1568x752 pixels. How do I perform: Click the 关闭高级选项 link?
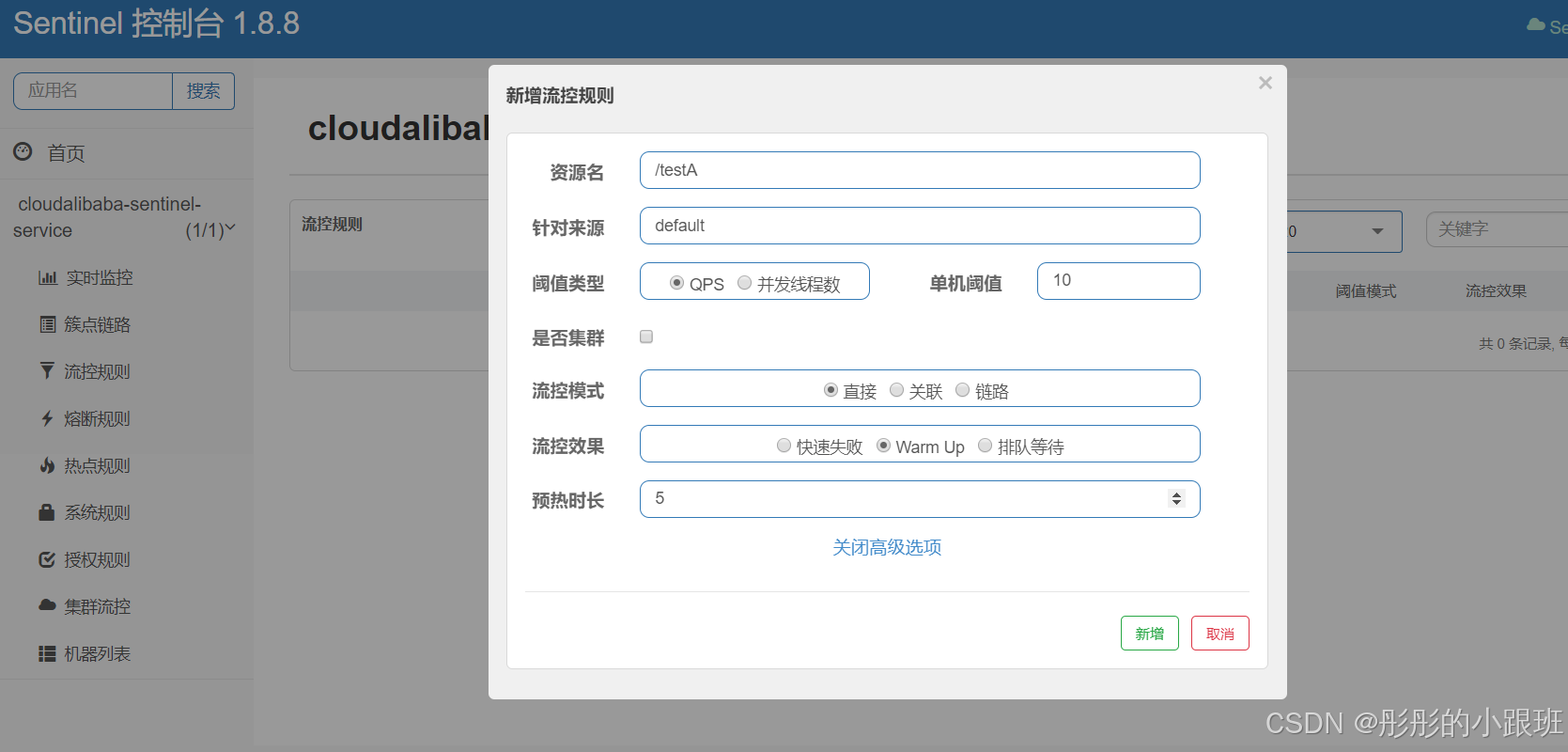point(887,547)
